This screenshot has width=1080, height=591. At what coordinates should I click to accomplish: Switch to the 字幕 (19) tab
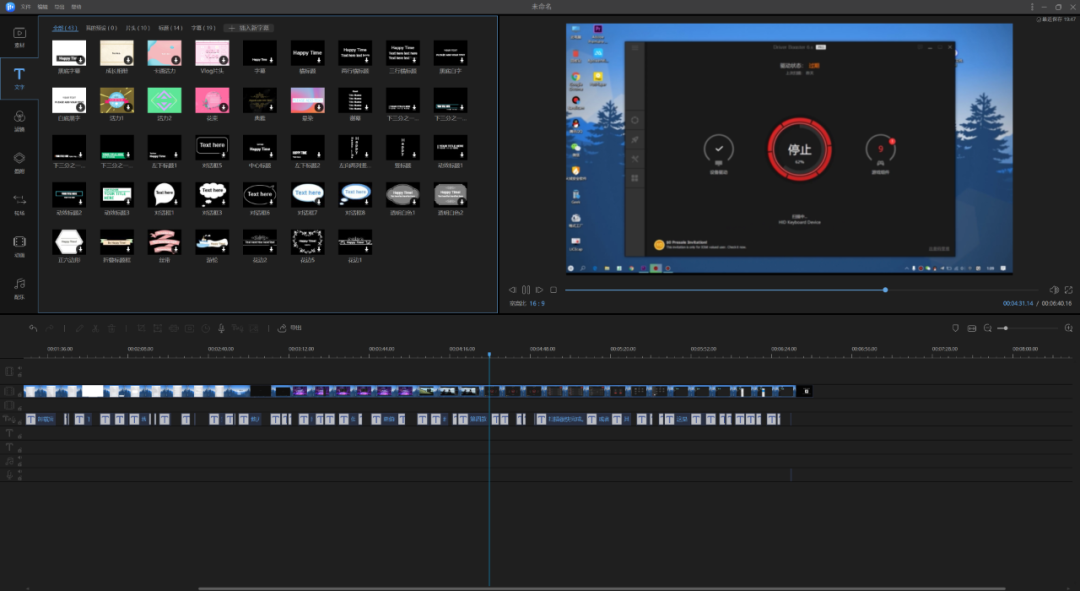[203, 28]
